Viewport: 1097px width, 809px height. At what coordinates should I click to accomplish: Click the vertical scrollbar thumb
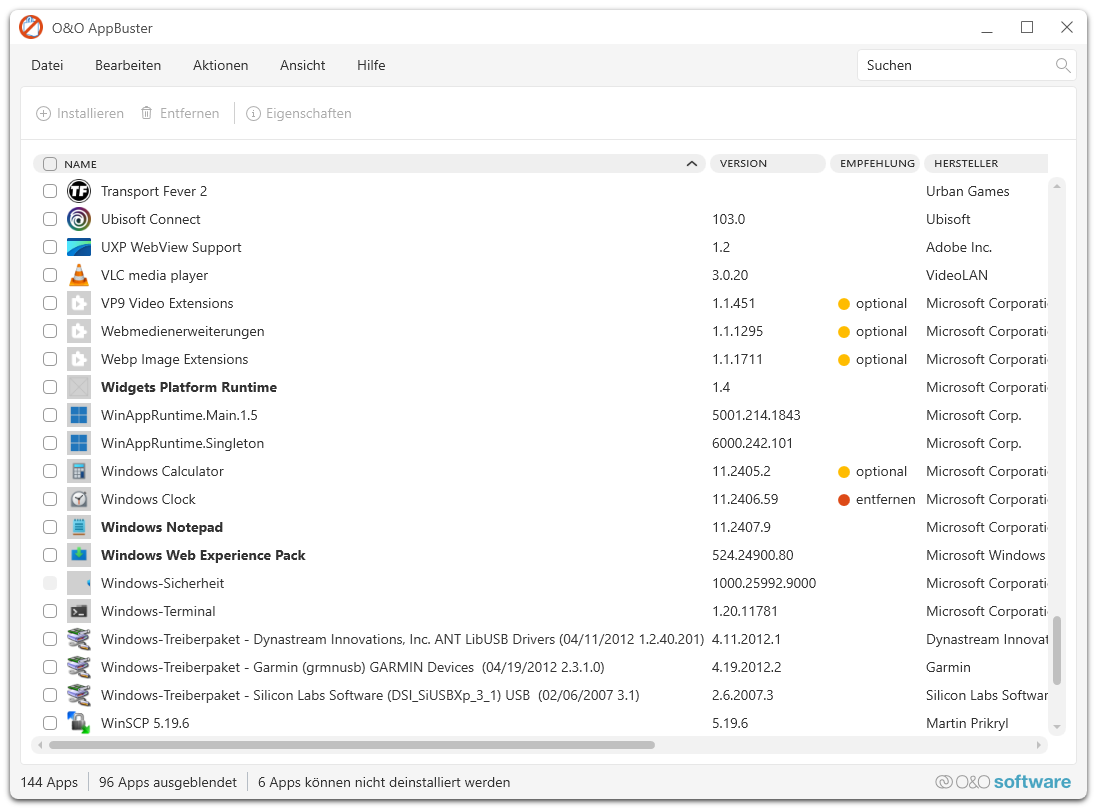(x=1056, y=650)
